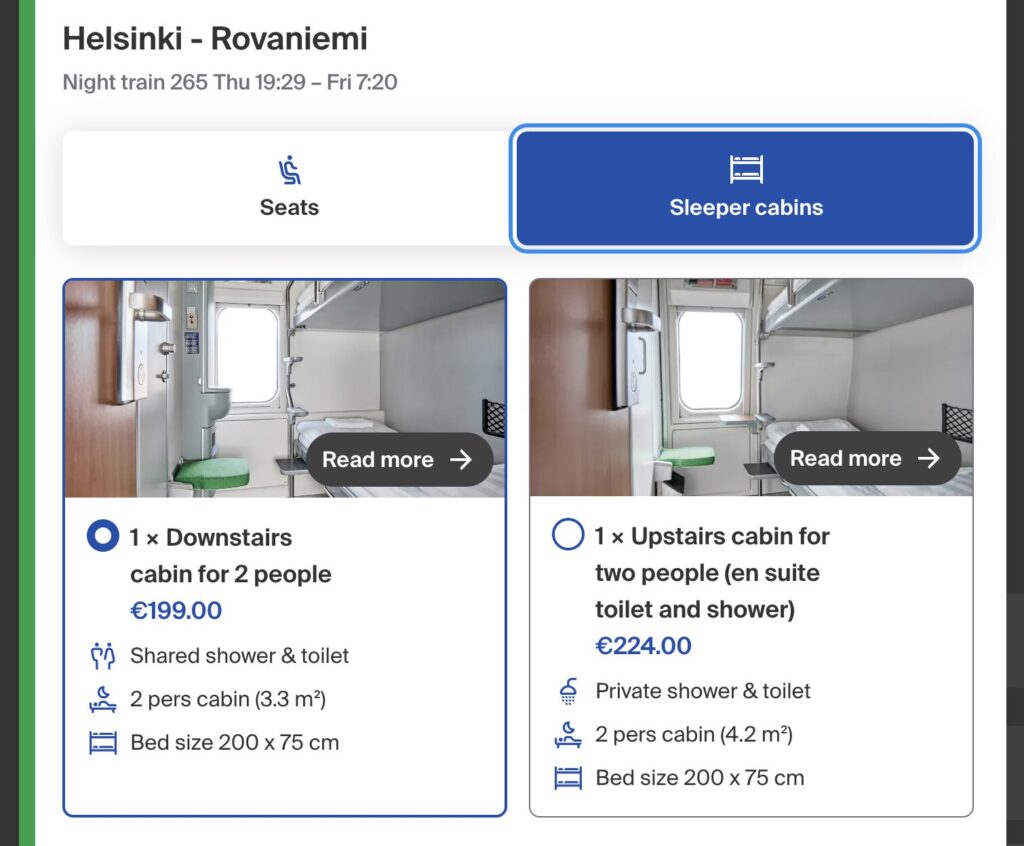Click the Upstairs cabin bed size icon

[x=568, y=778]
